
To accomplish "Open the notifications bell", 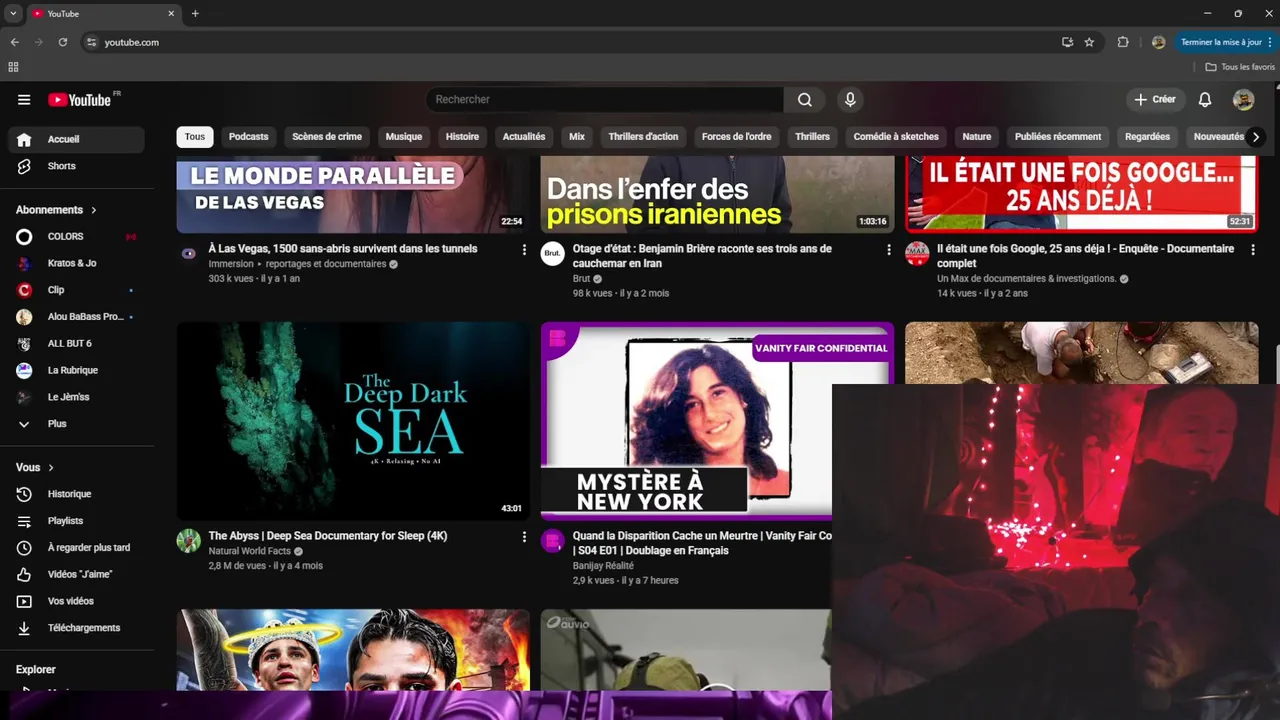I will coord(1205,100).
